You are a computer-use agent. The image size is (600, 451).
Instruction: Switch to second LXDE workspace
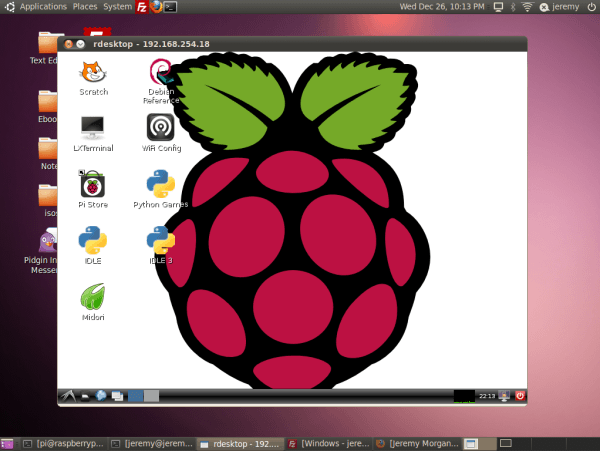click(152, 396)
